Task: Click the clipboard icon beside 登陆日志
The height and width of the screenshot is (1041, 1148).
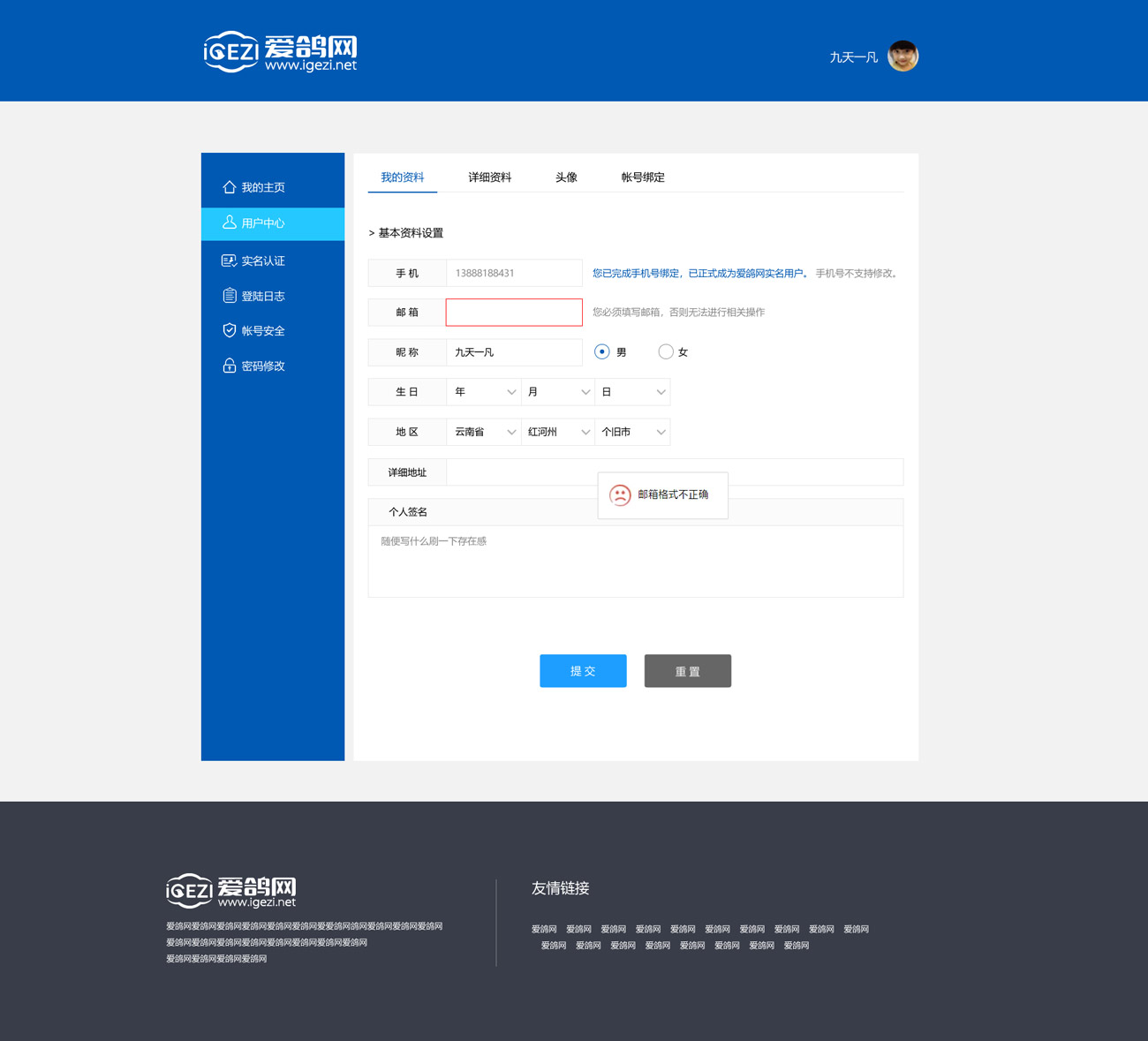Action: [x=230, y=296]
